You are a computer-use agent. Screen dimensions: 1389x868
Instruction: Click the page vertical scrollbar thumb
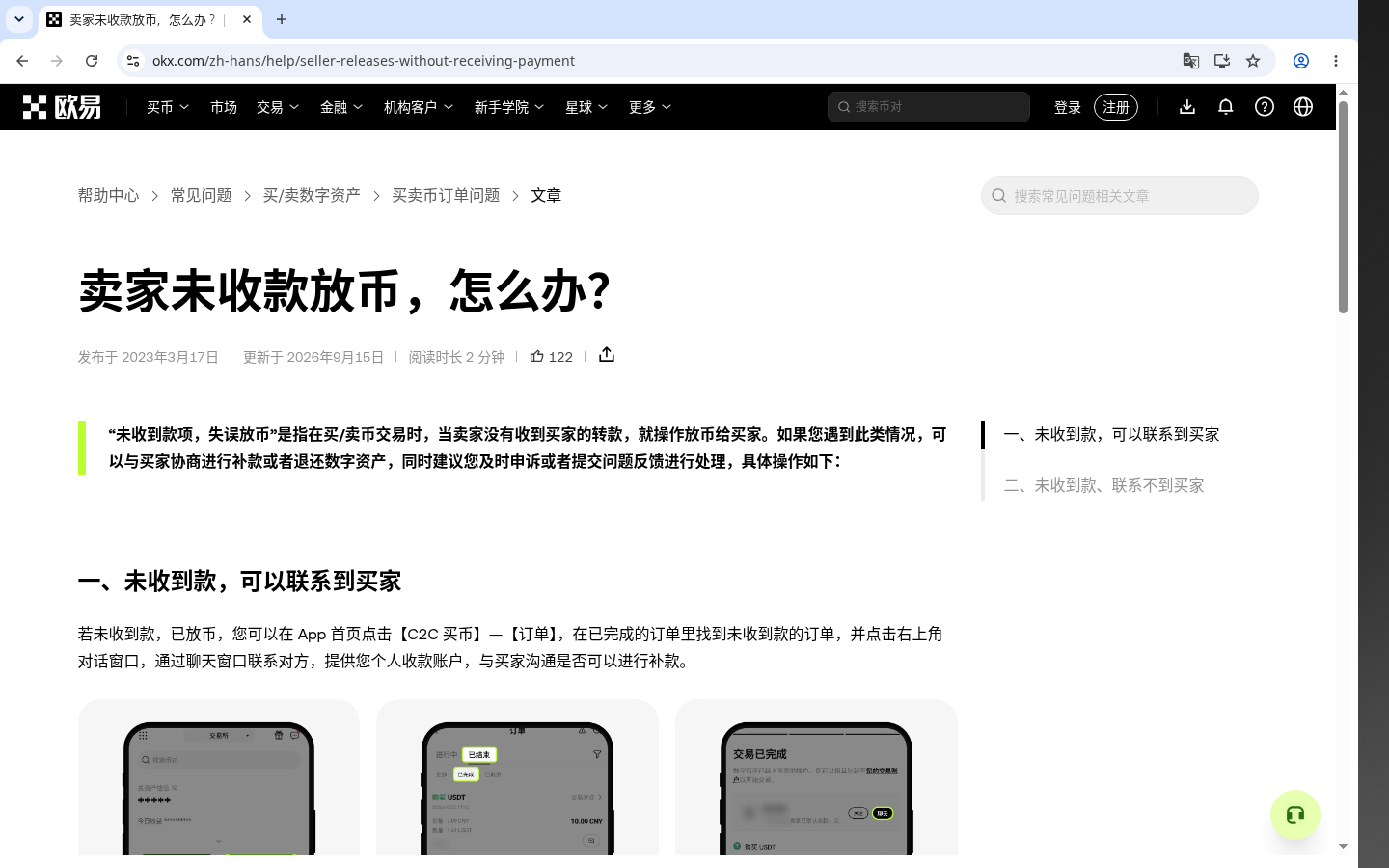click(x=1343, y=207)
